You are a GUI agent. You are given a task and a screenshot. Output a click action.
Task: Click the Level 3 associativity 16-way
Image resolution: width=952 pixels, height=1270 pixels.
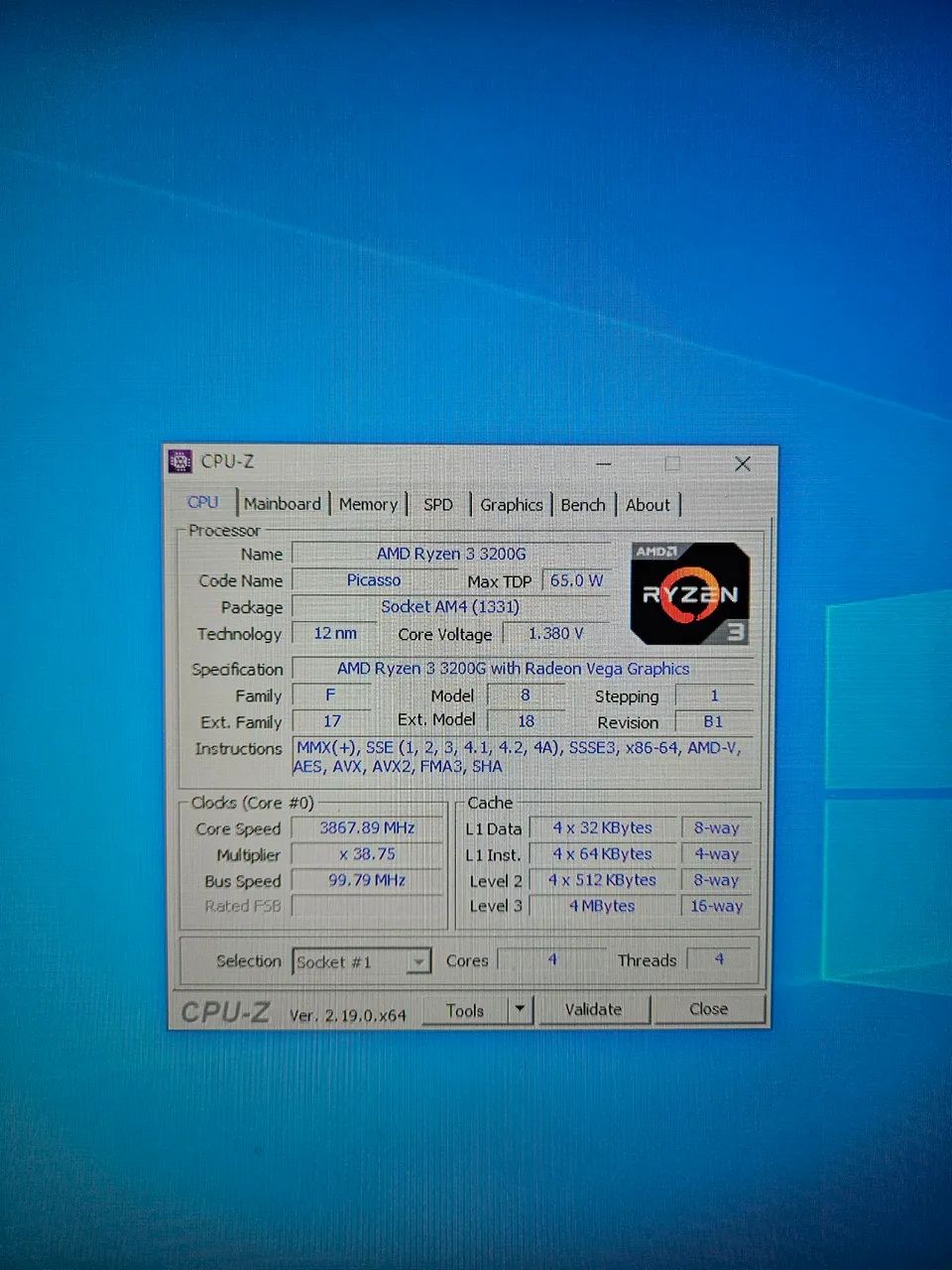(x=716, y=906)
